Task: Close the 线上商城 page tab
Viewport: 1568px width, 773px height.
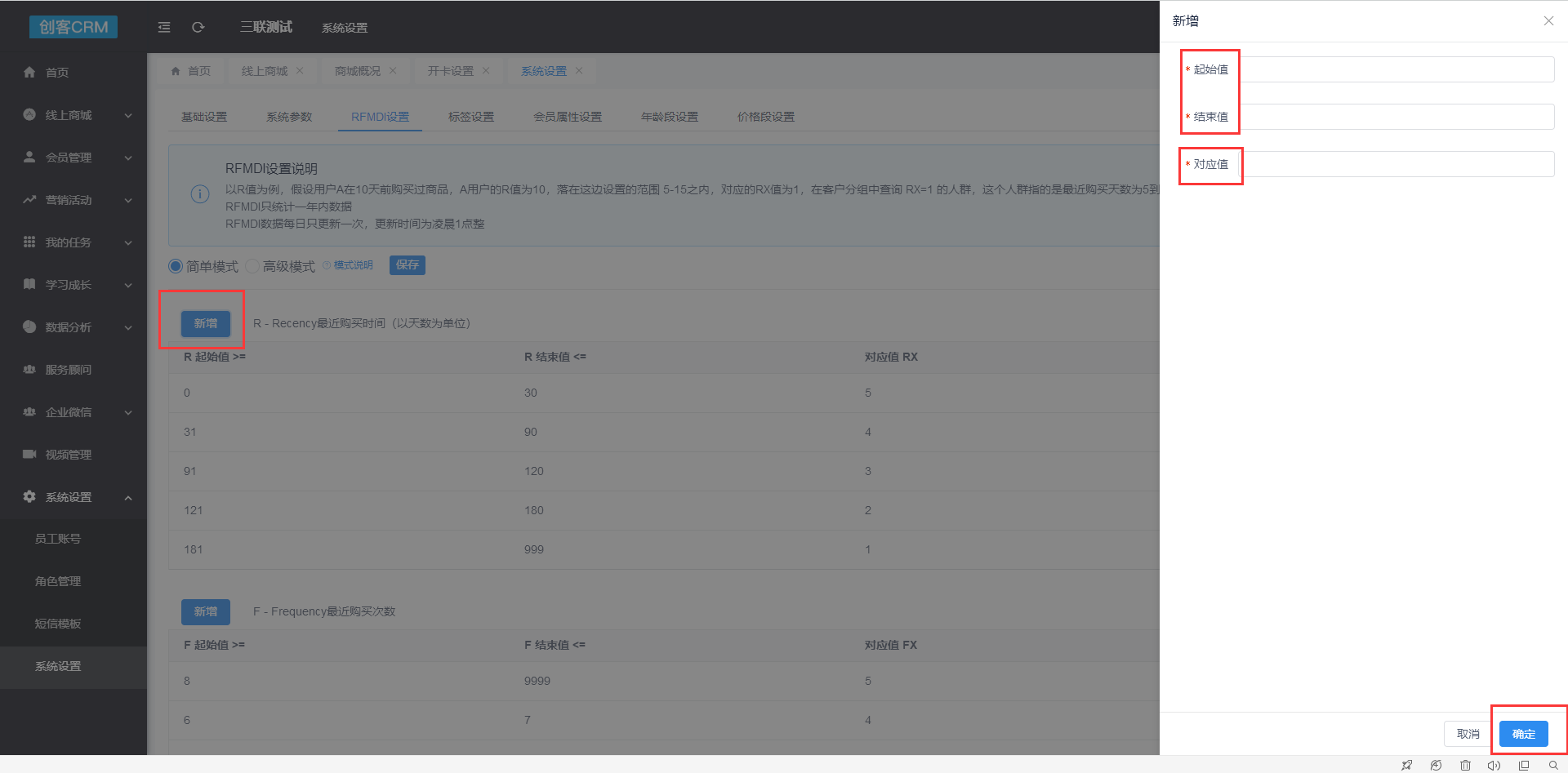Action: click(x=300, y=71)
